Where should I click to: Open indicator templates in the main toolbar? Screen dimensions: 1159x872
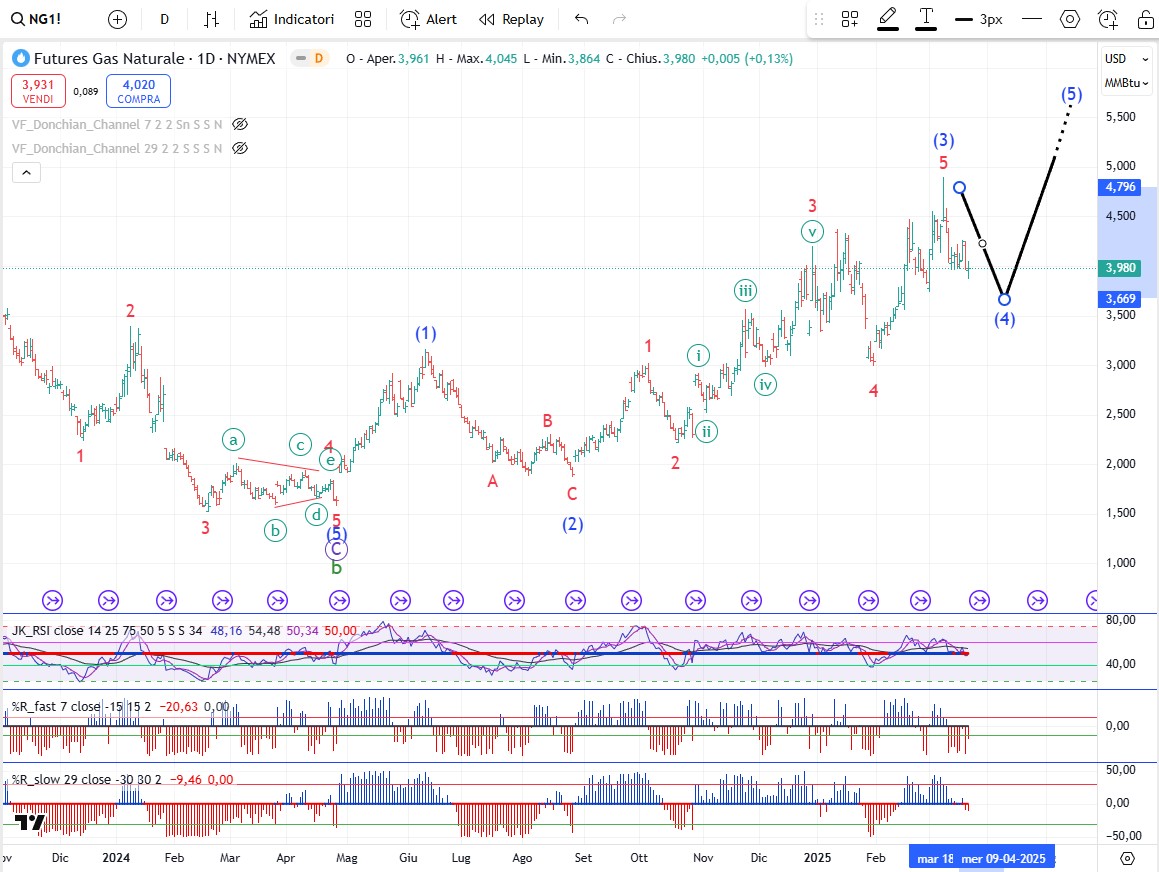click(363, 19)
